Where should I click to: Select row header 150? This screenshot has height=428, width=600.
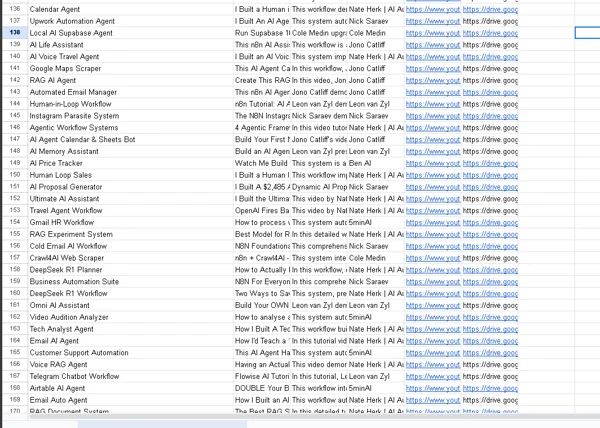[15, 175]
